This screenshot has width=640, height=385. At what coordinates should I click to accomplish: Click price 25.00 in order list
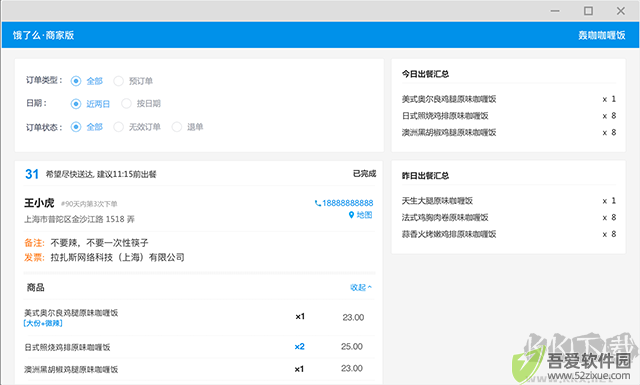point(352,347)
